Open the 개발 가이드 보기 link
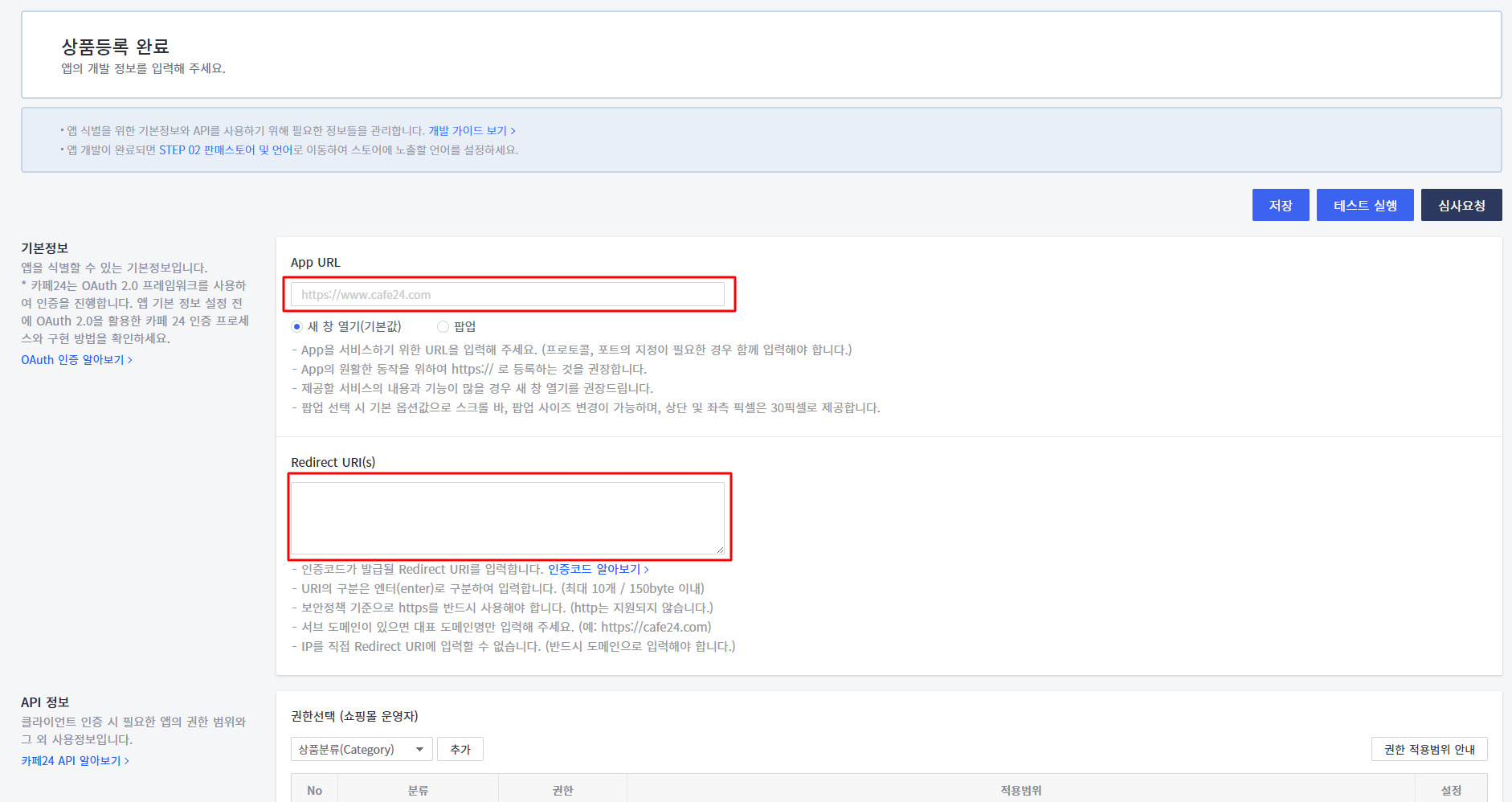The image size is (1512, 802). [x=472, y=131]
